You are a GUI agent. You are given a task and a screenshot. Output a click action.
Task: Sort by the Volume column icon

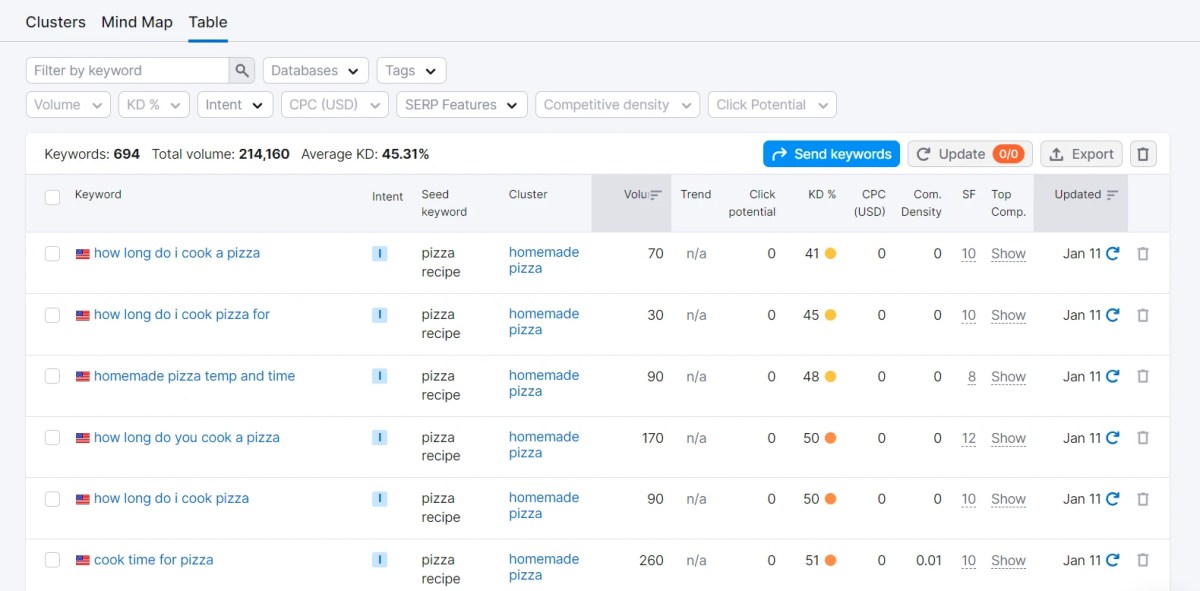tap(656, 195)
